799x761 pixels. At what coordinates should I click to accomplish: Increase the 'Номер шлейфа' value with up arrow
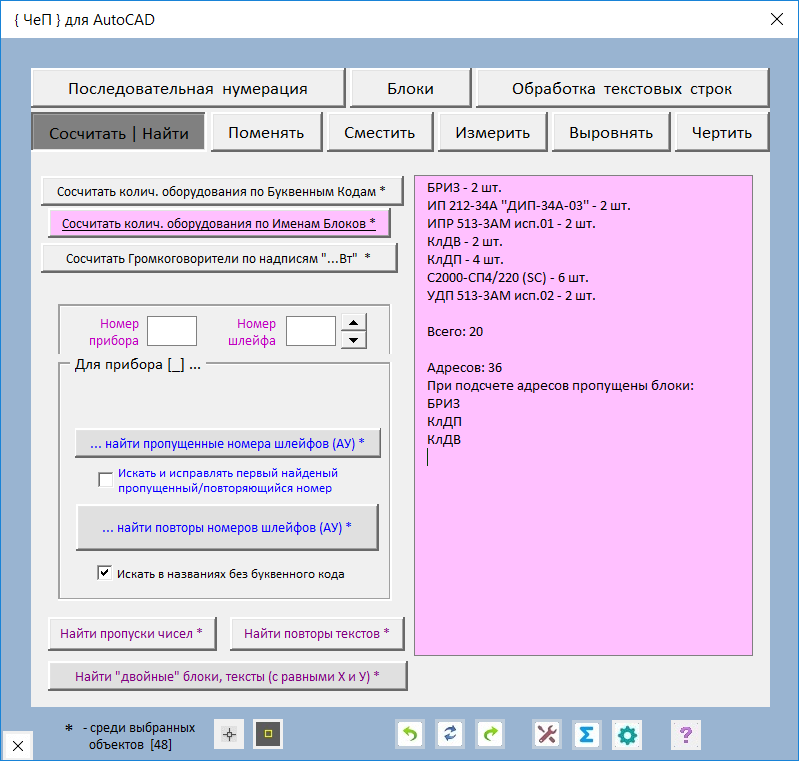[x=353, y=322]
